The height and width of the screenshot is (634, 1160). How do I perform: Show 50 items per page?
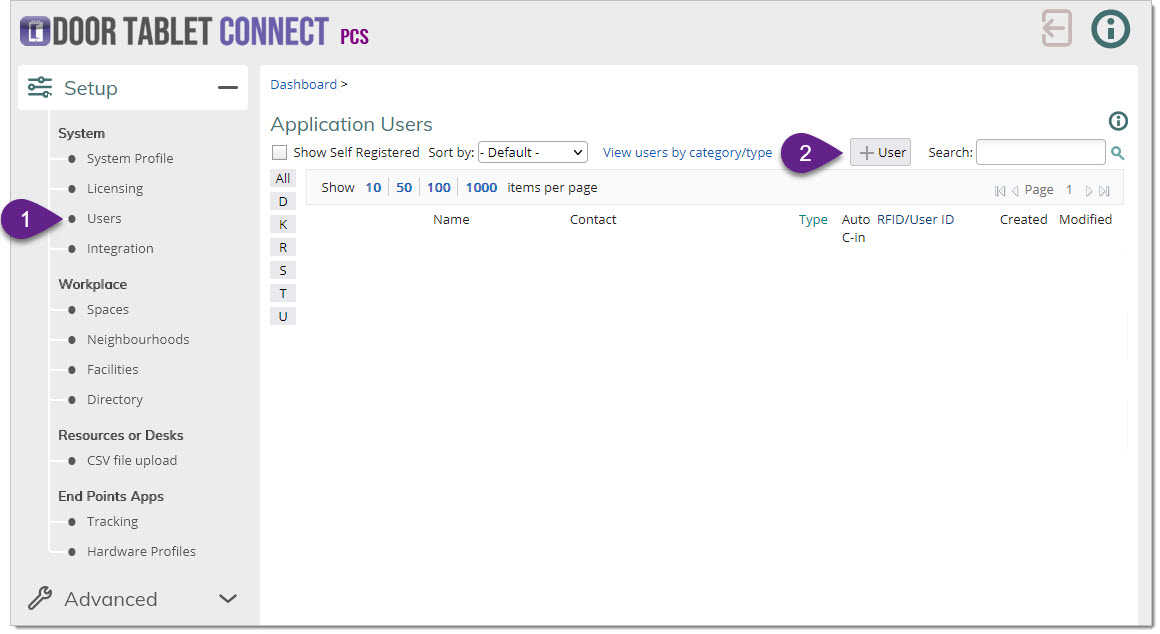404,188
